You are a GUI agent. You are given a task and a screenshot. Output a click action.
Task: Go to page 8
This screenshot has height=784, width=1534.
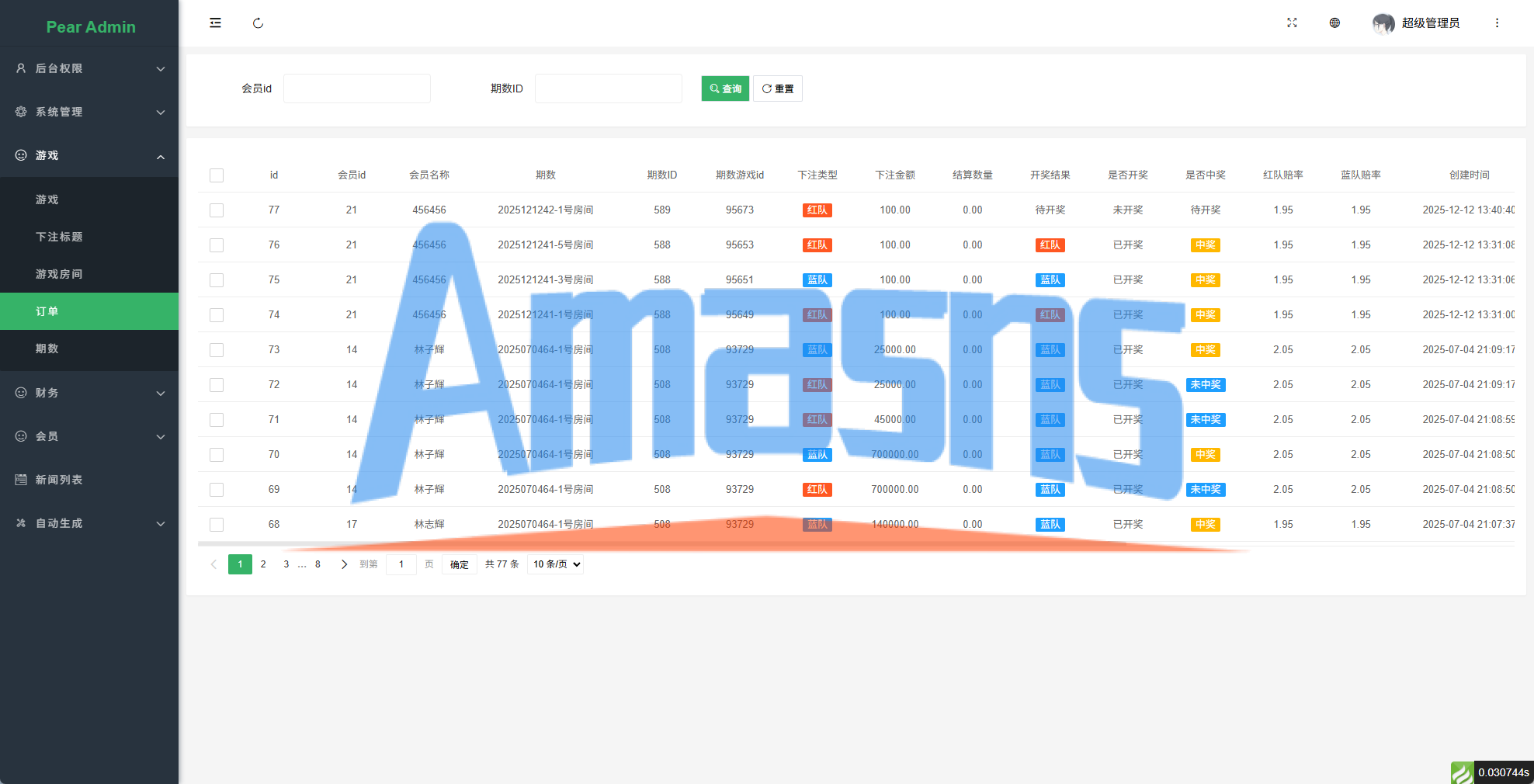pyautogui.click(x=318, y=564)
